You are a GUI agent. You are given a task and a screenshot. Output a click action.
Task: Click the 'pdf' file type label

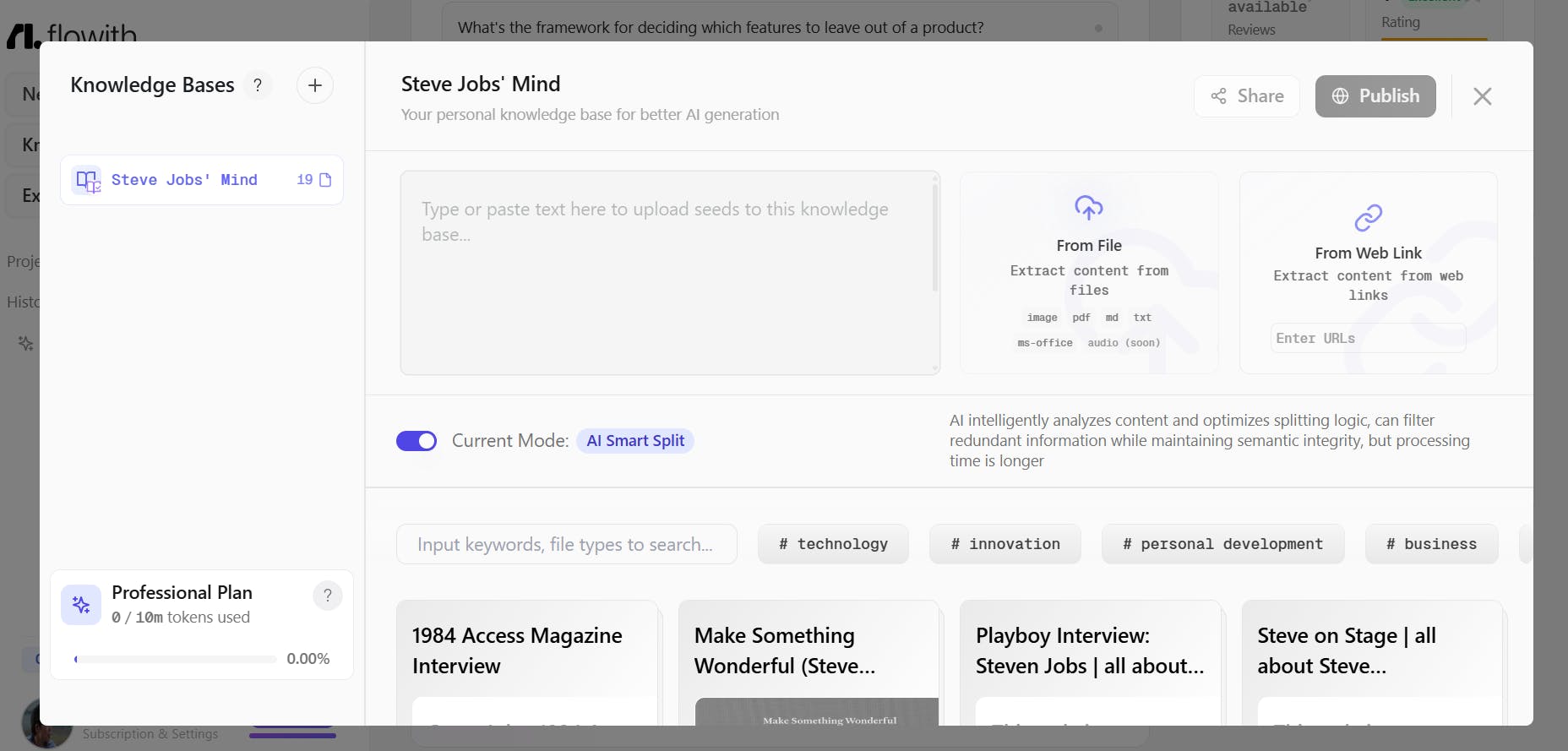(x=1081, y=318)
